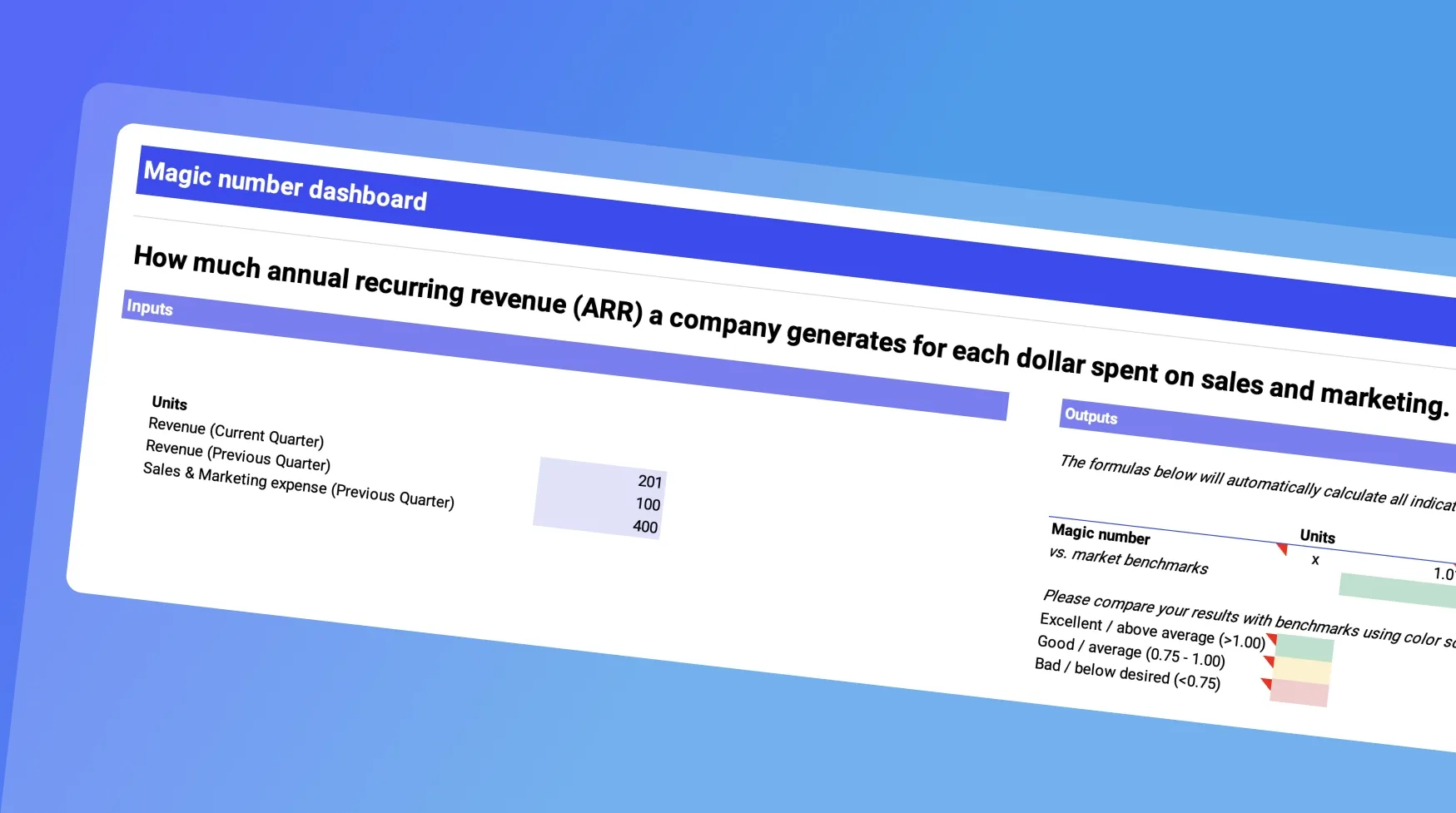This screenshot has width=1456, height=813.
Task: Click the Magic number comment indicator triangle
Action: (x=1282, y=548)
